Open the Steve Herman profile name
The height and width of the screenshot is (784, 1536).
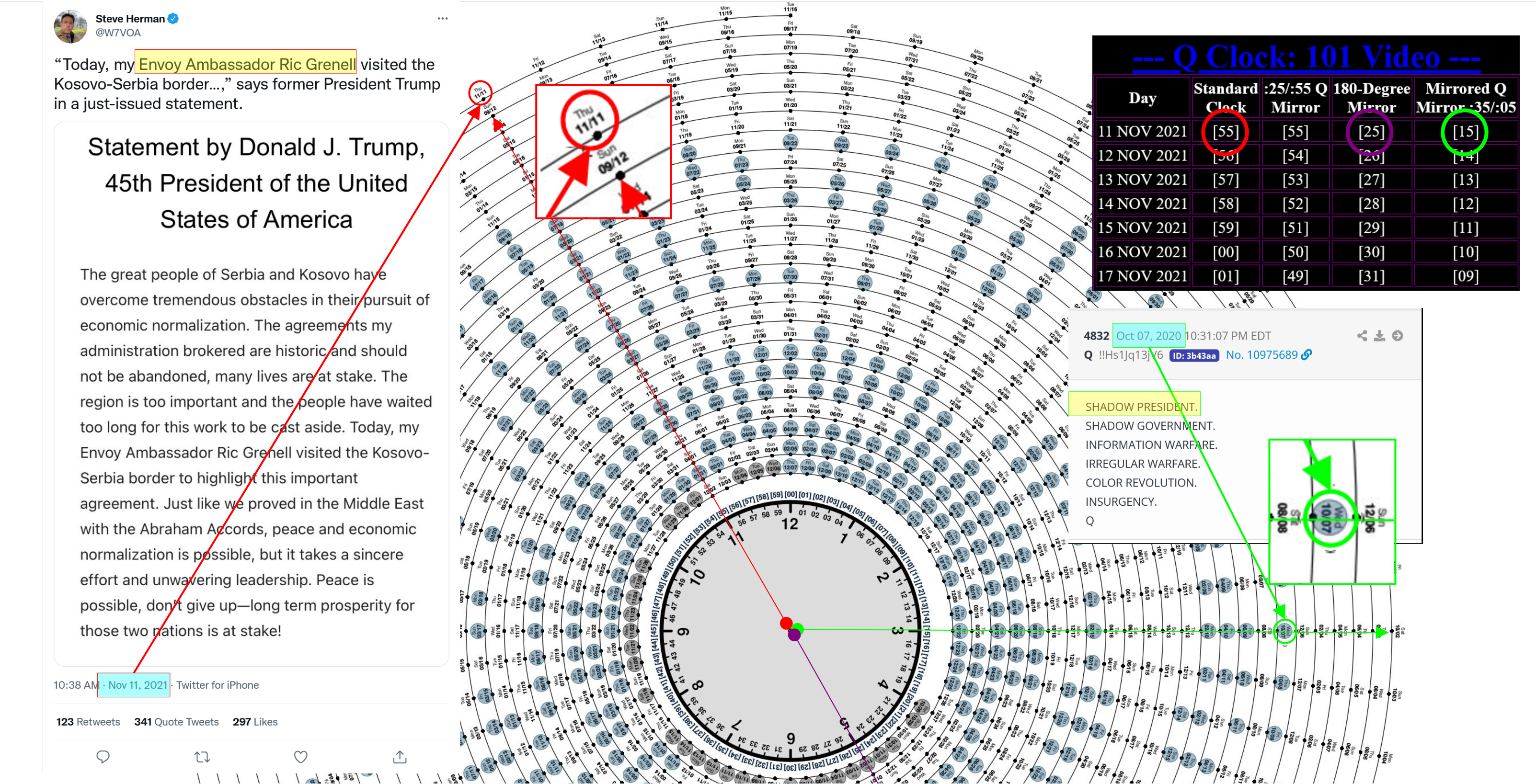click(x=130, y=19)
